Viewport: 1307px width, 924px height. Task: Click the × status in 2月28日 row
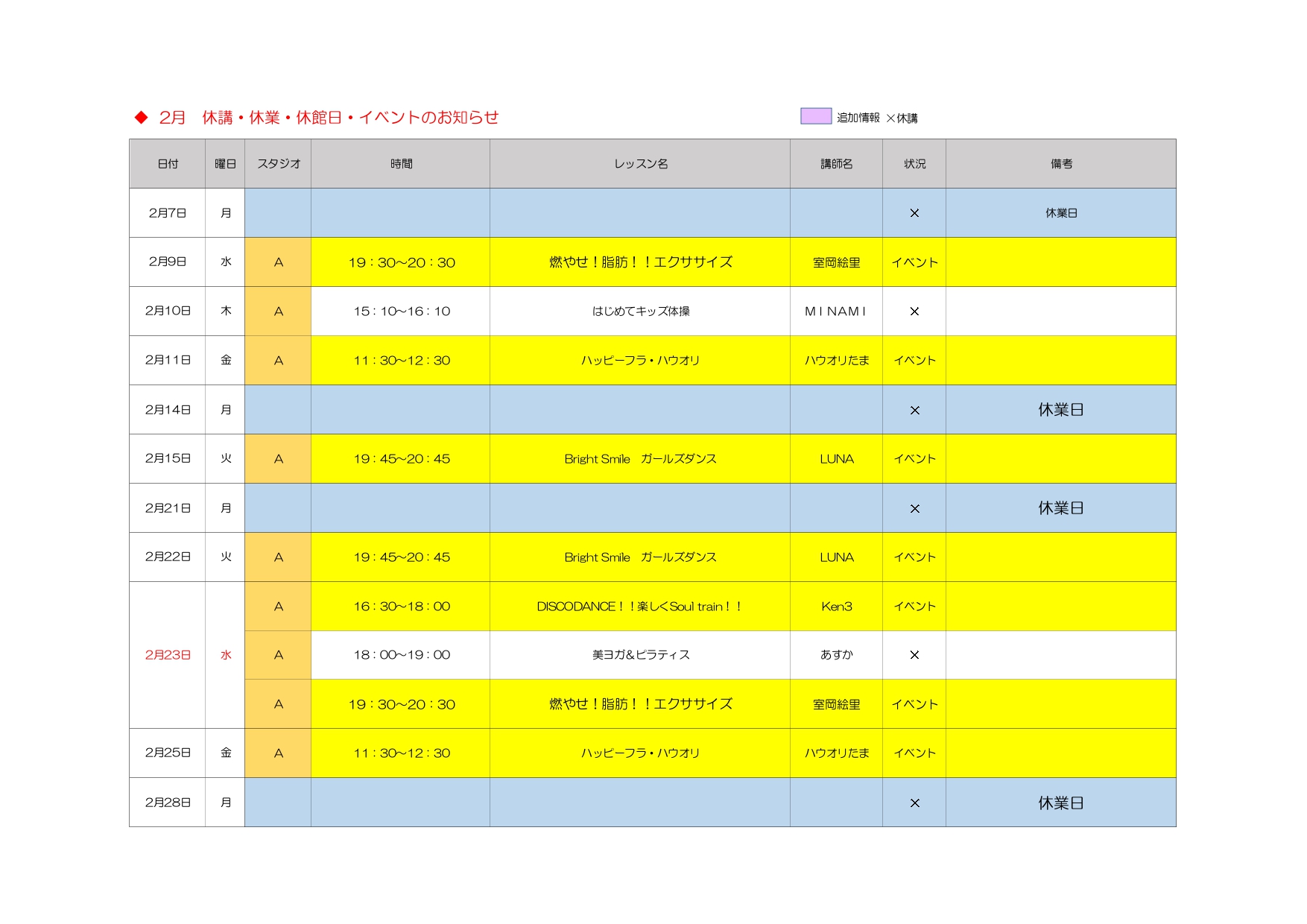tap(914, 803)
